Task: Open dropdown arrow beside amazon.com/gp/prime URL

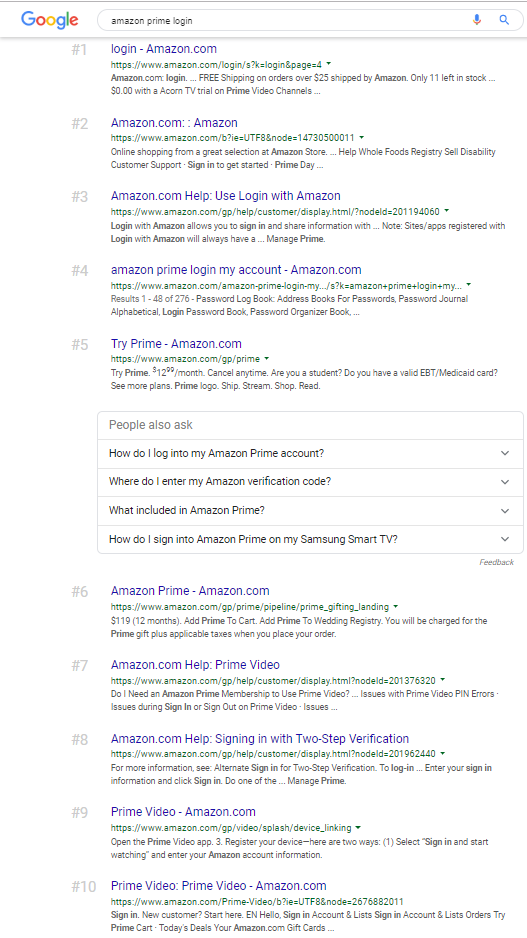Action: click(x=266, y=358)
